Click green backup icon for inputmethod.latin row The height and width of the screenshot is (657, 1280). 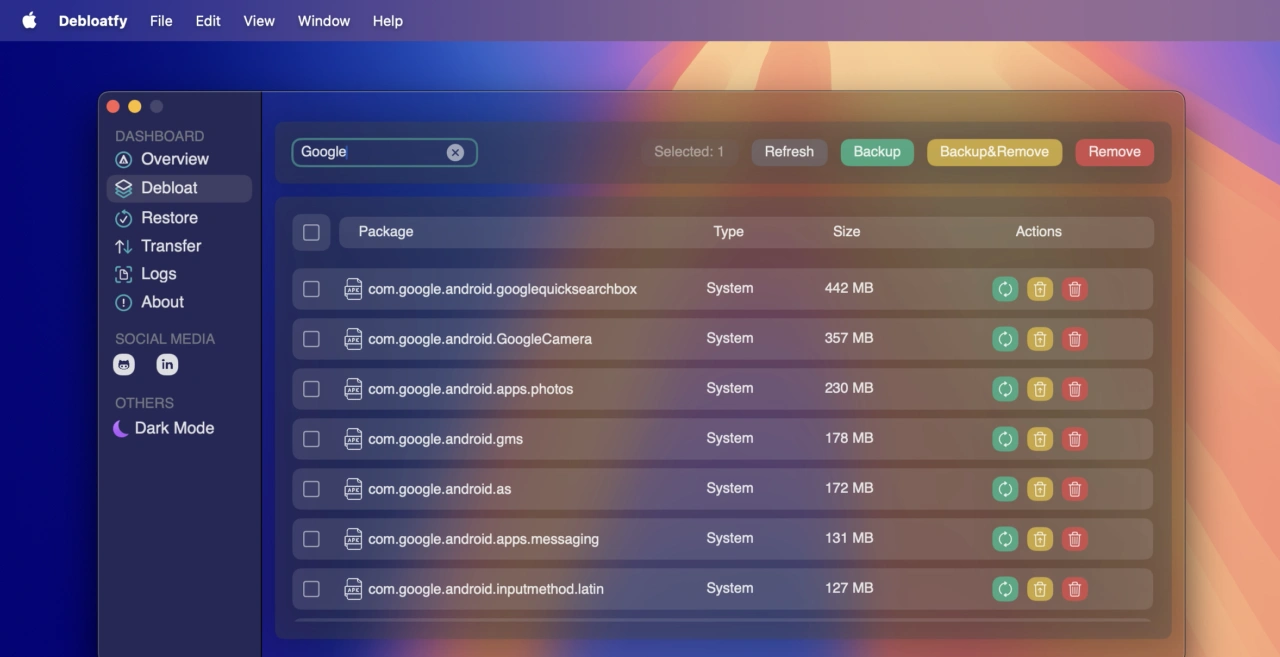(x=1005, y=589)
